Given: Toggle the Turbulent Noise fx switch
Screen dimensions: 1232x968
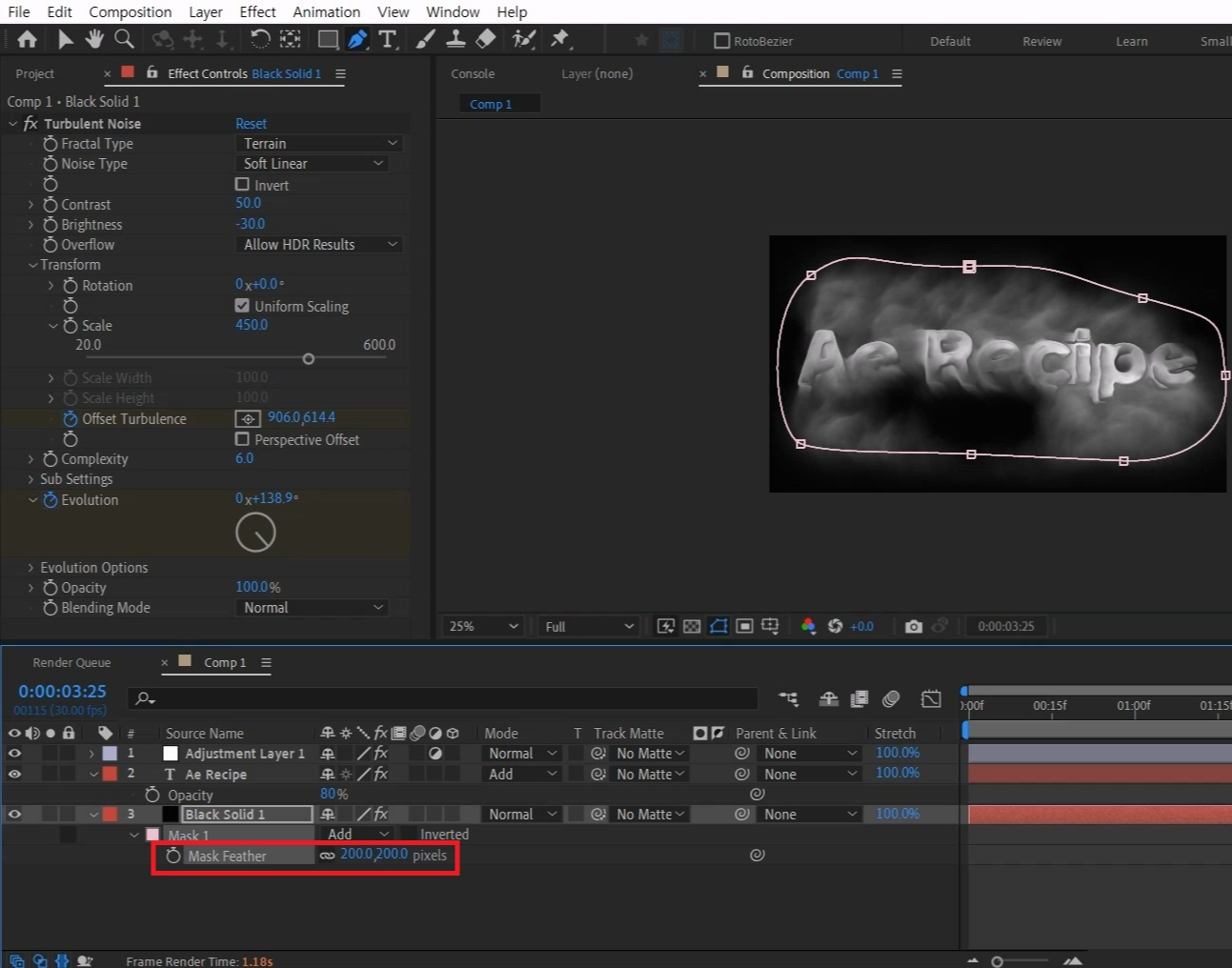Looking at the screenshot, I should click(30, 123).
